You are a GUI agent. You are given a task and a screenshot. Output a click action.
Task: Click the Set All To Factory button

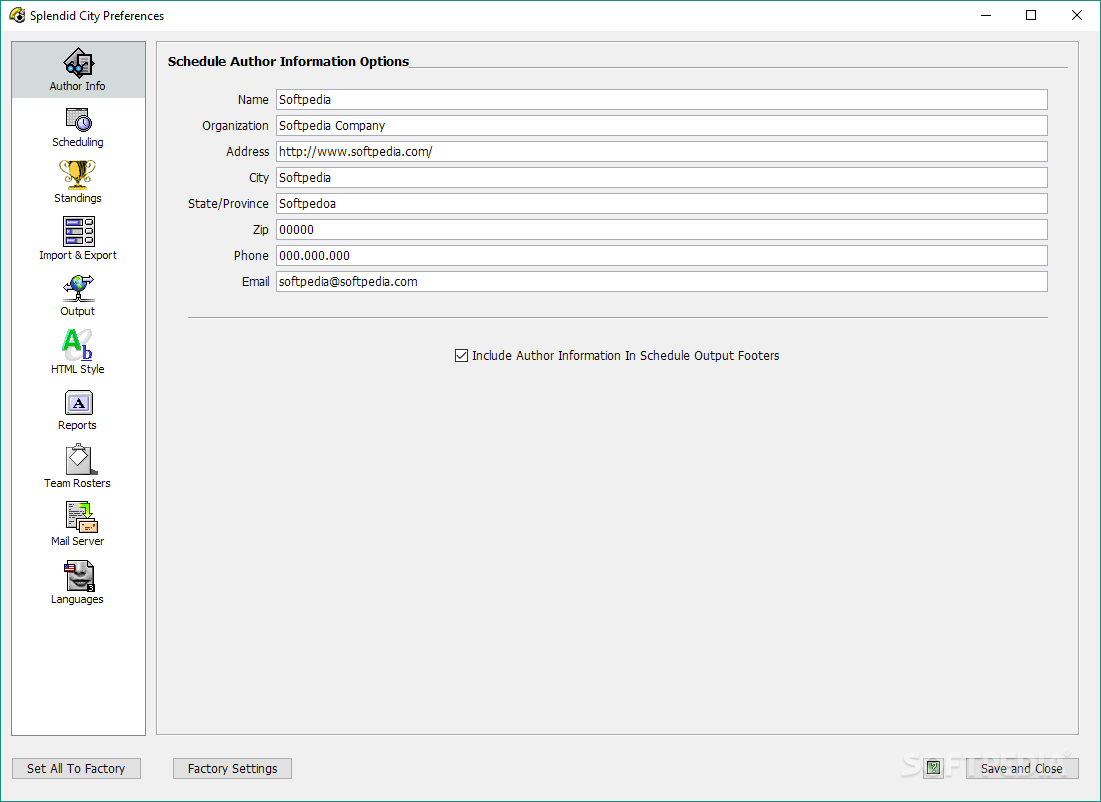coord(77,768)
